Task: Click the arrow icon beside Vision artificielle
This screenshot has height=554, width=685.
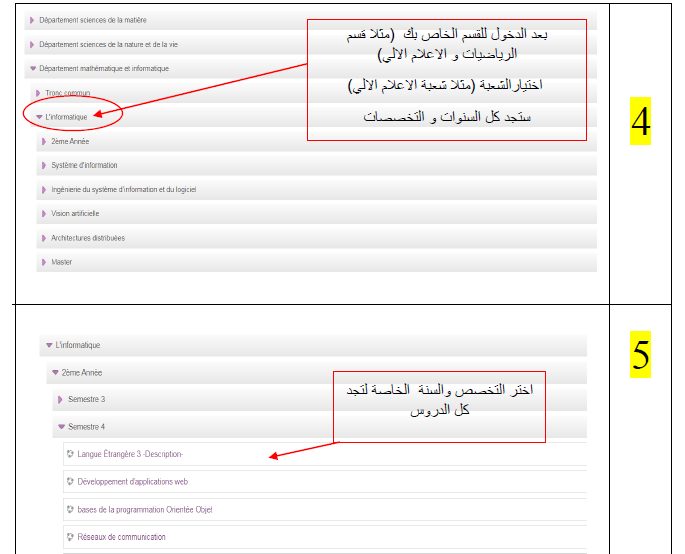Action: (x=44, y=214)
